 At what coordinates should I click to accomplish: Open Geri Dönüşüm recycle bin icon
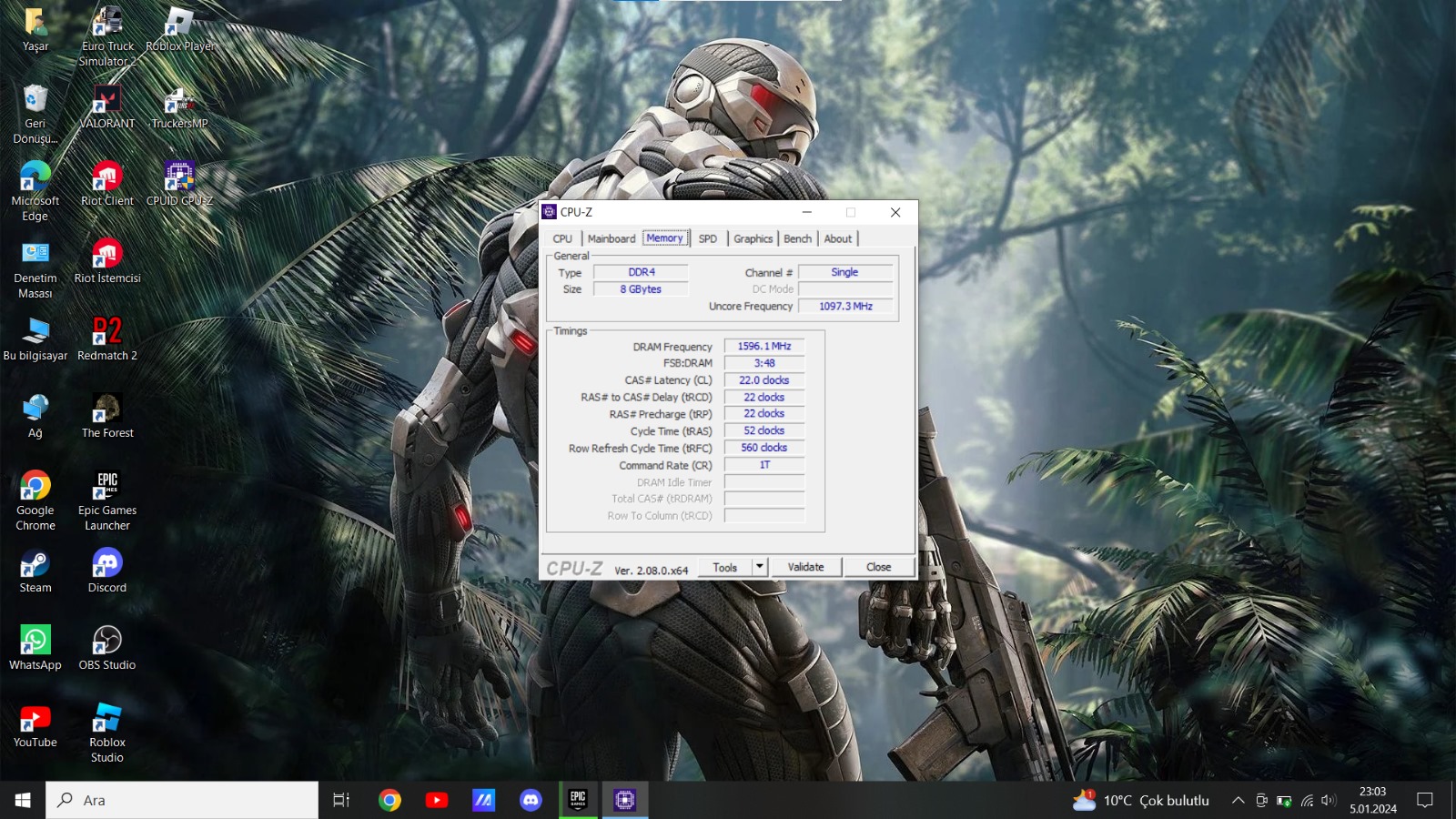(x=35, y=115)
